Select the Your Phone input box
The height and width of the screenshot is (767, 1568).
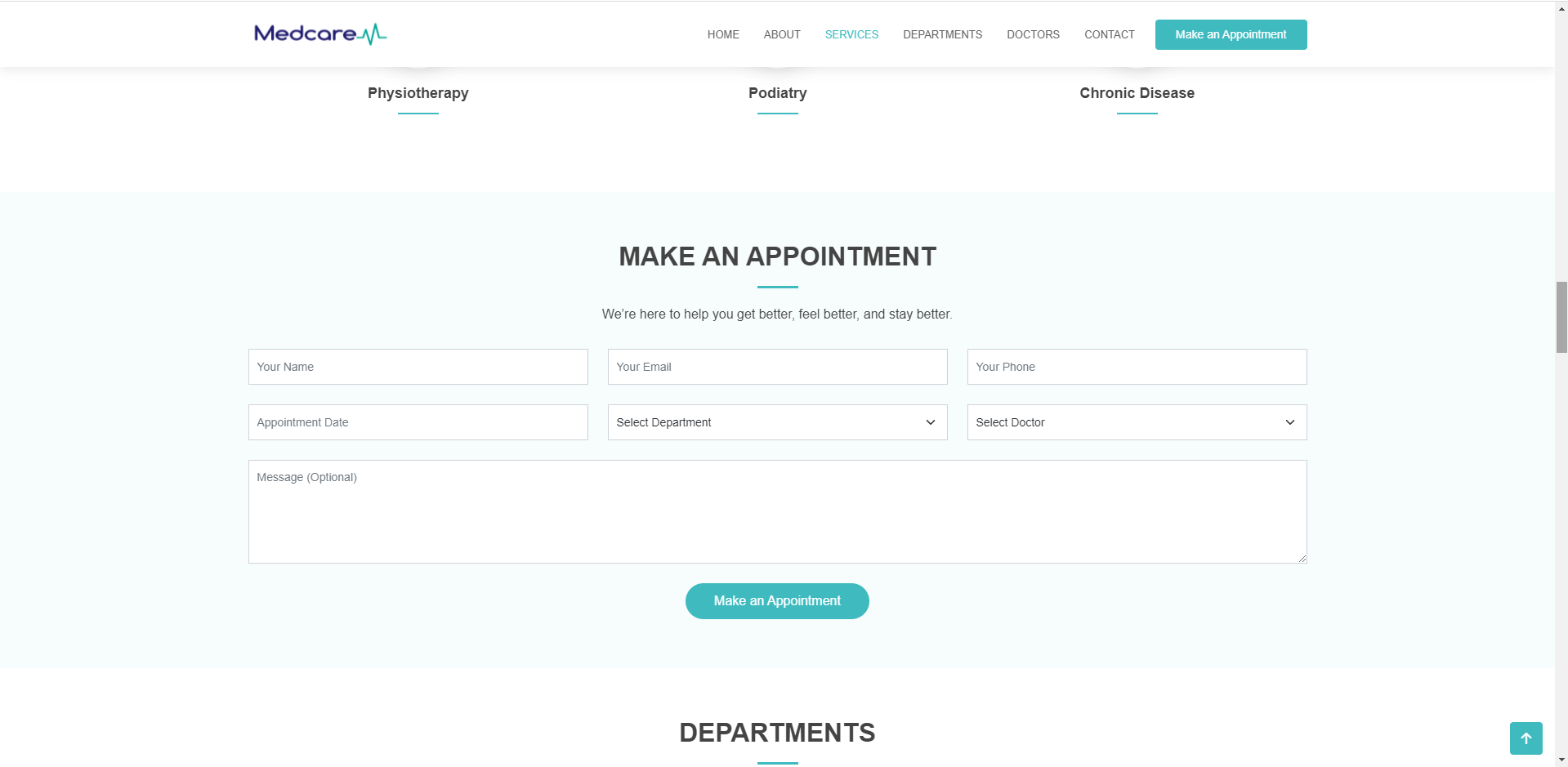click(x=1136, y=367)
